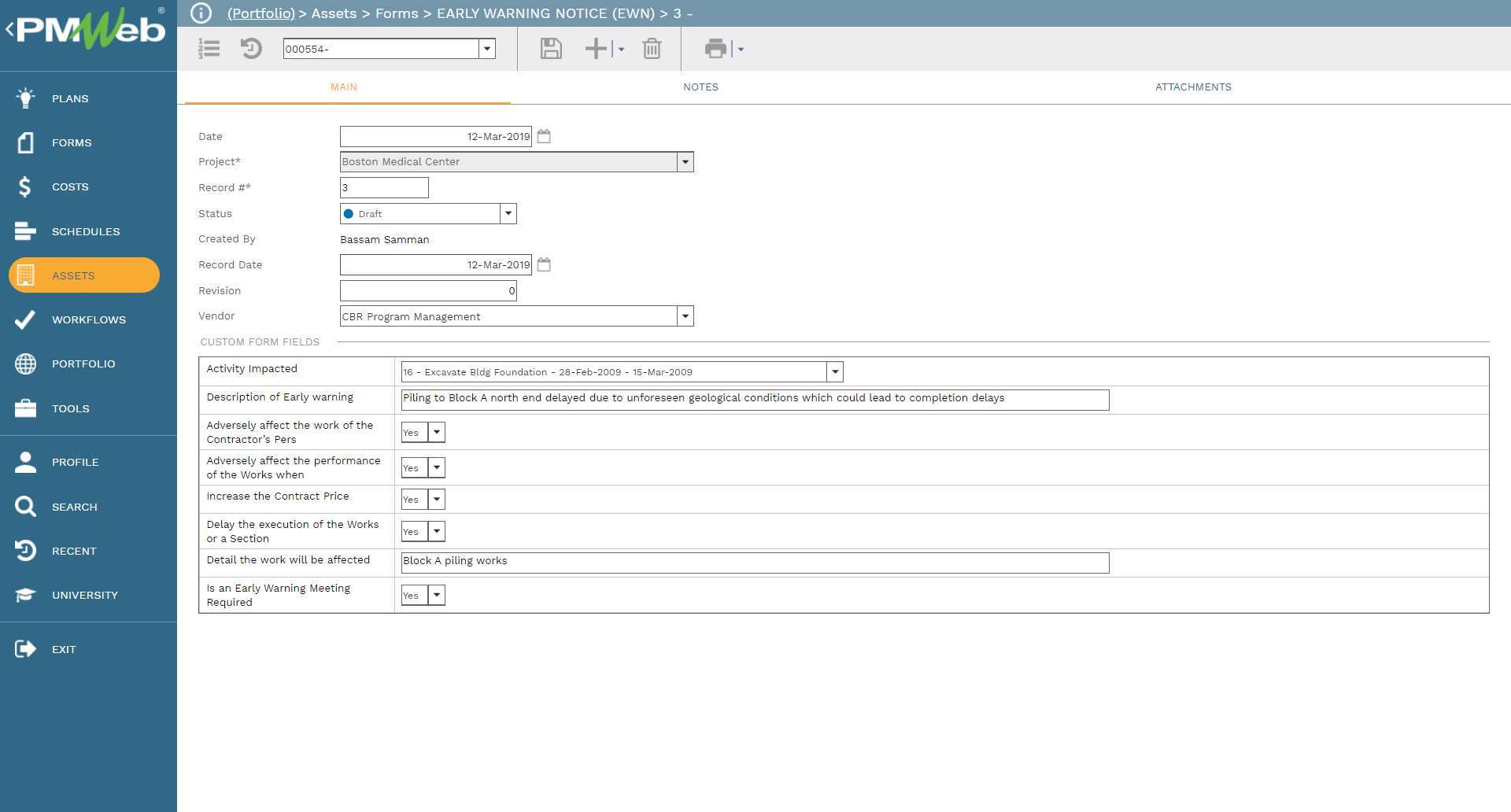Click the Save record icon

(x=551, y=49)
